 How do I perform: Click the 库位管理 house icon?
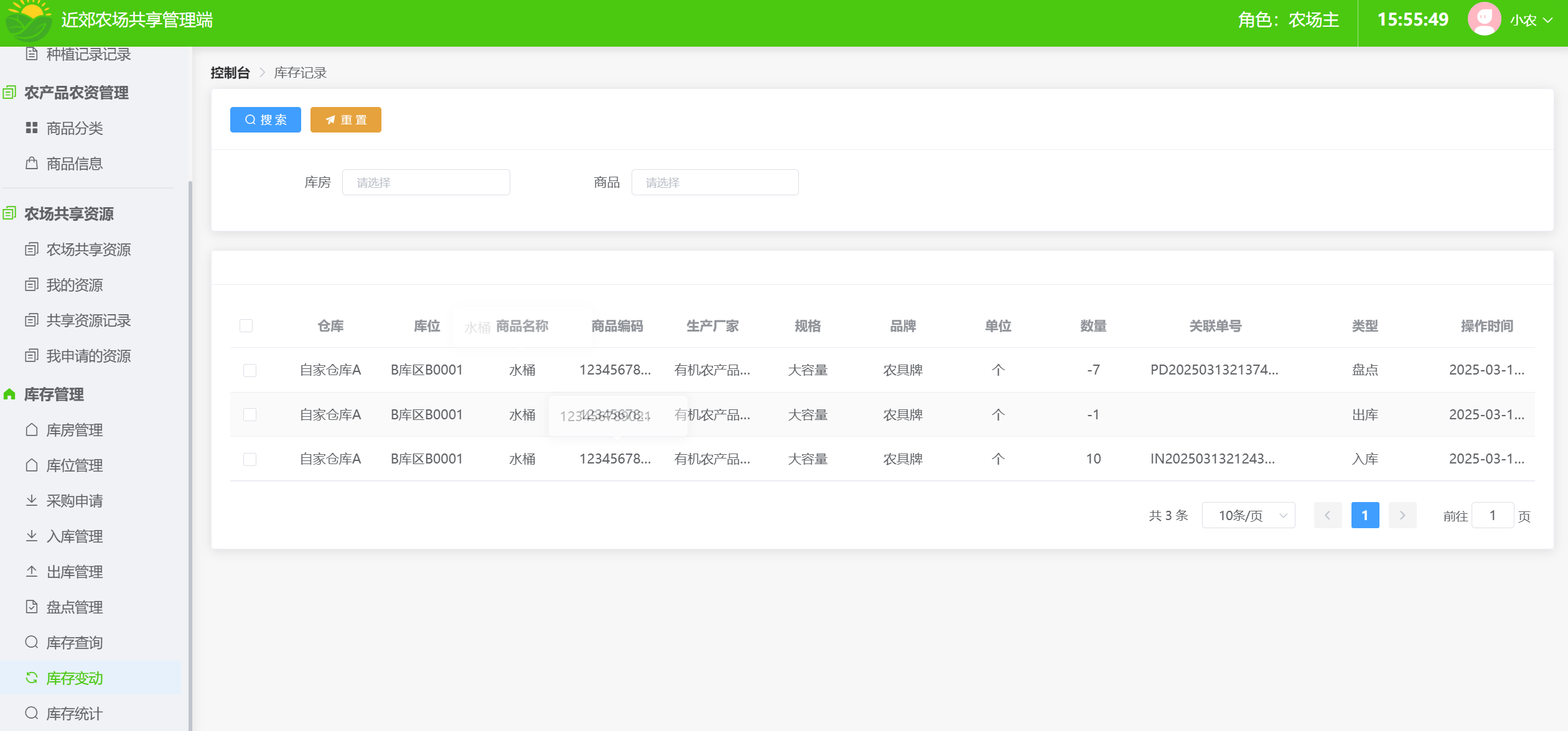coord(32,465)
